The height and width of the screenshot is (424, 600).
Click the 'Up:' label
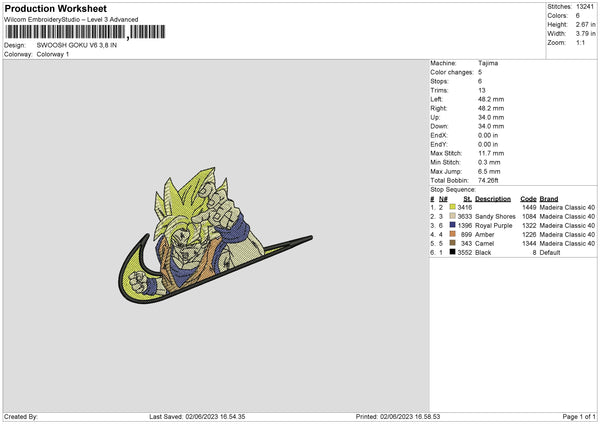click(x=435, y=117)
